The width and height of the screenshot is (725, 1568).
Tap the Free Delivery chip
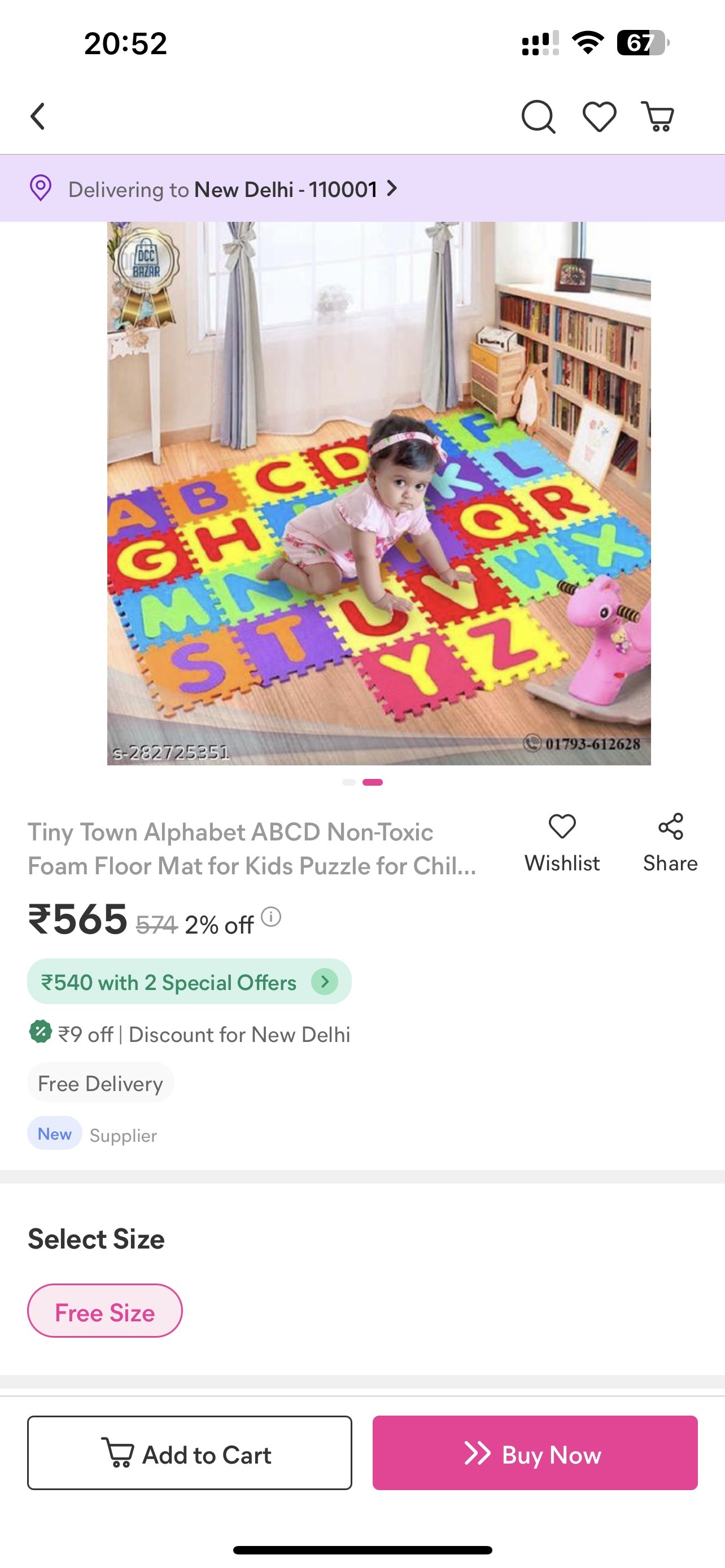[x=101, y=1083]
